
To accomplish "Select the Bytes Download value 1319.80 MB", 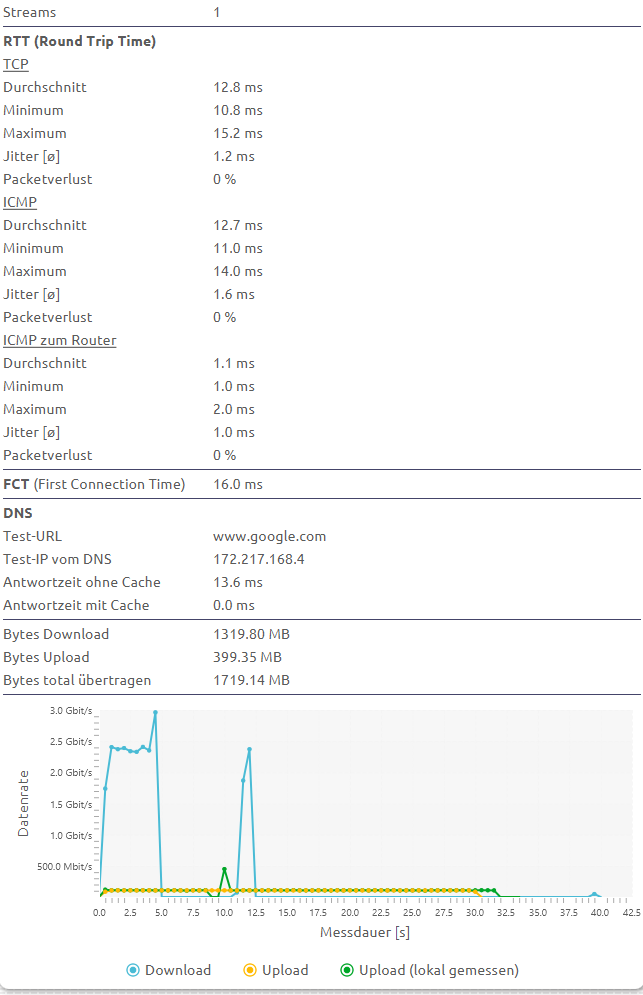I will pyautogui.click(x=251, y=634).
